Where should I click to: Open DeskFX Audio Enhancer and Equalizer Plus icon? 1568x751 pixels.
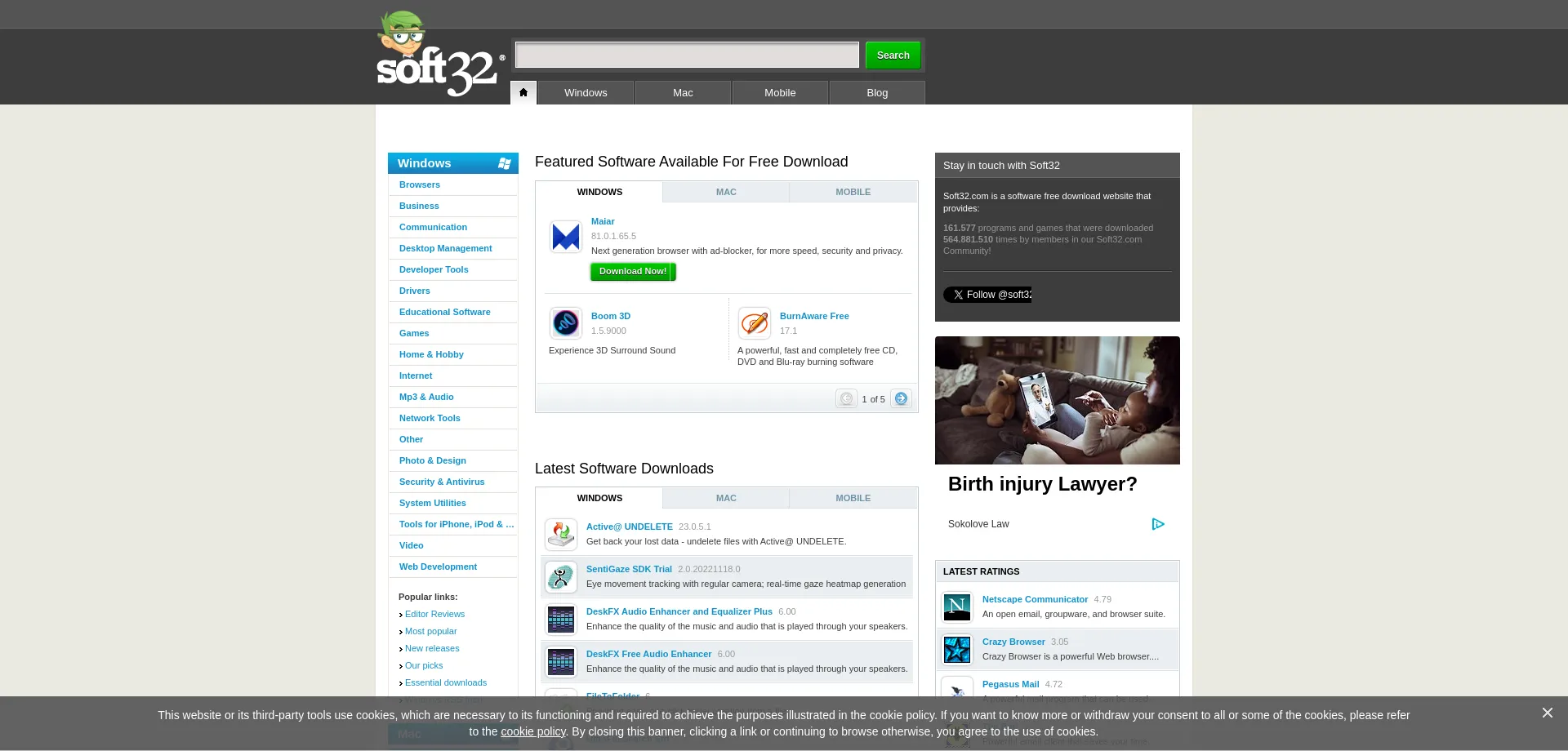tap(561, 620)
